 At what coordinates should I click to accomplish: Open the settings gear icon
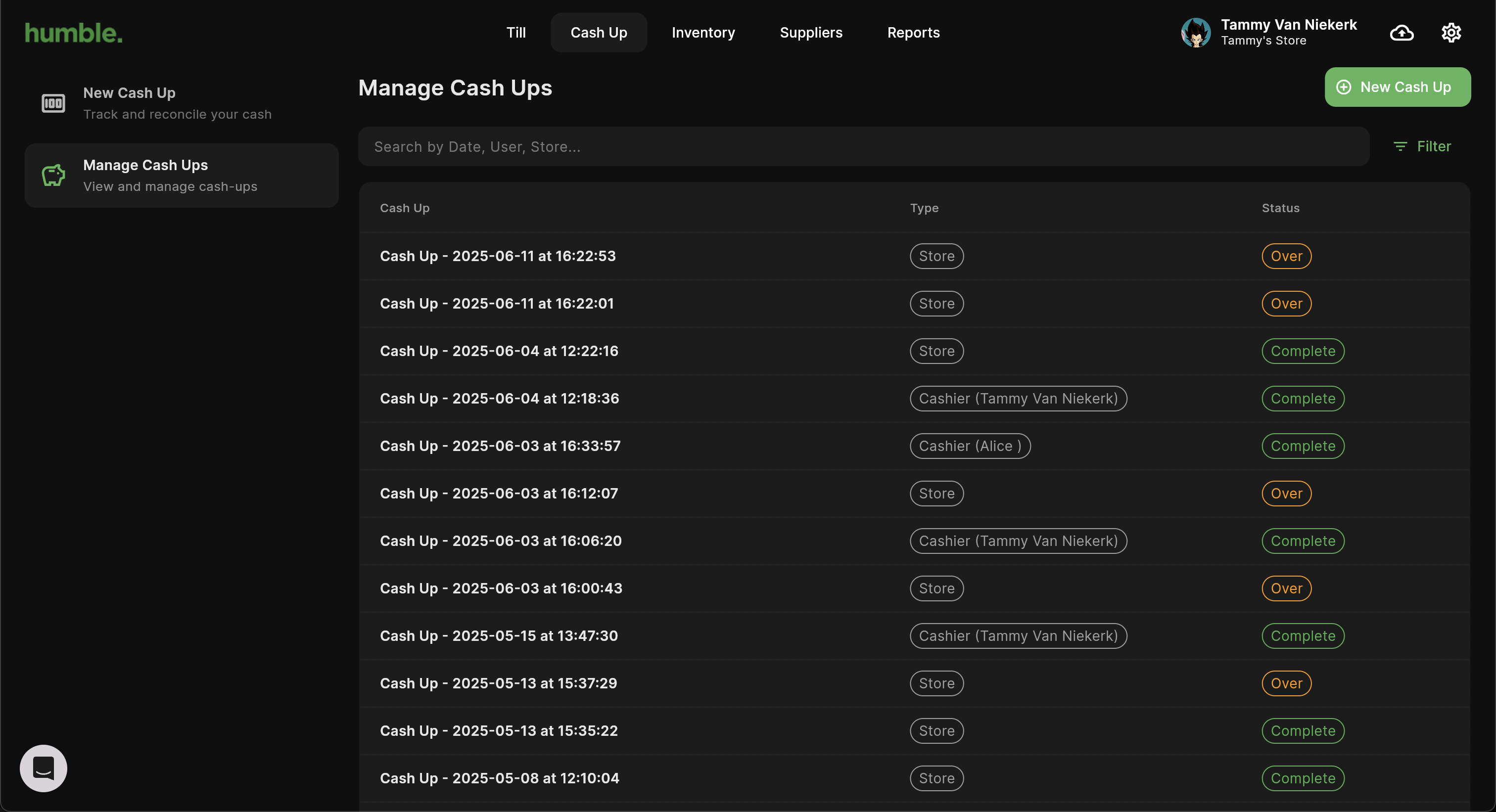tap(1450, 33)
